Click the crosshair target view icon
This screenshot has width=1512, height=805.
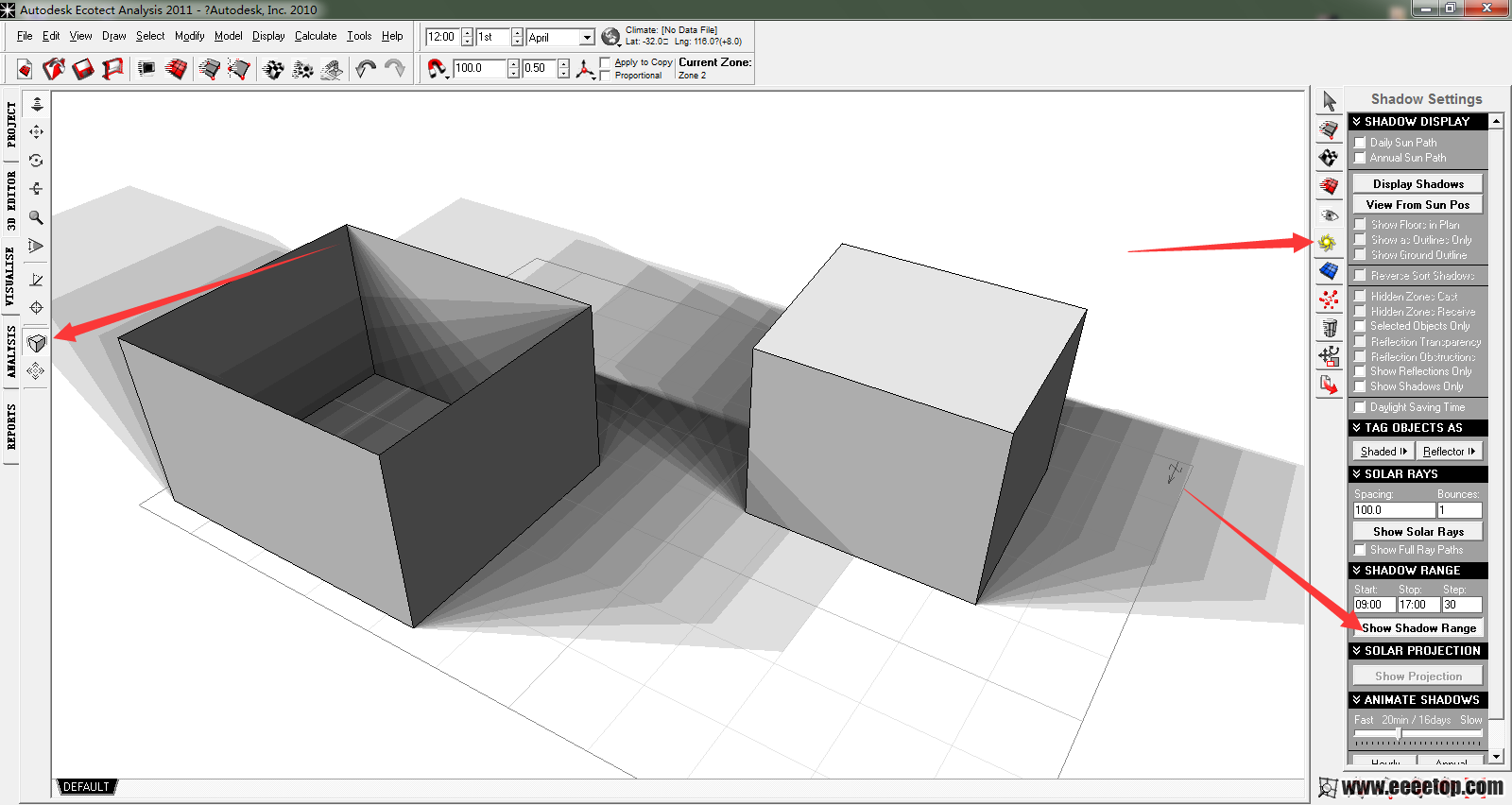[x=36, y=308]
